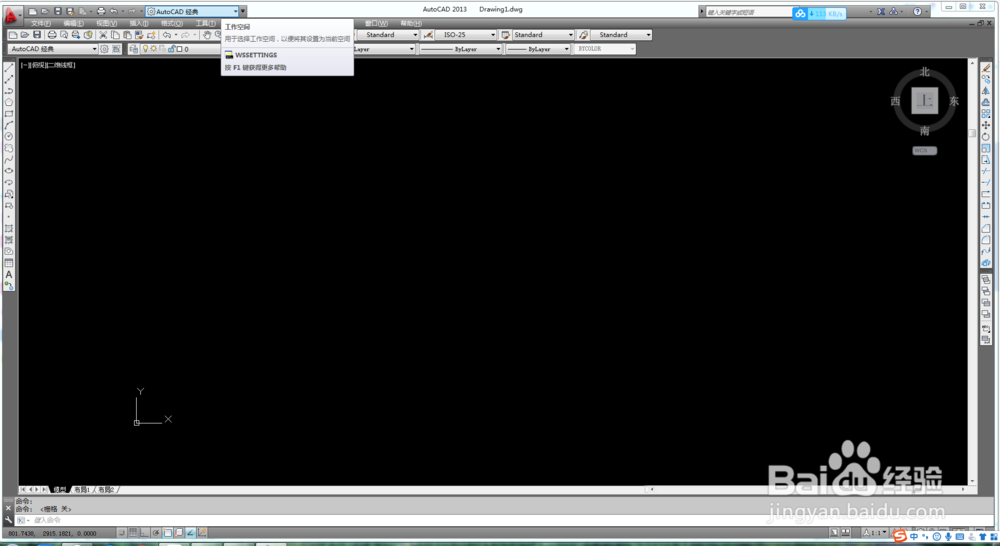Open the AutoCAD 经典 workspace dropdown in title bar
The image size is (1000, 546).
point(192,11)
